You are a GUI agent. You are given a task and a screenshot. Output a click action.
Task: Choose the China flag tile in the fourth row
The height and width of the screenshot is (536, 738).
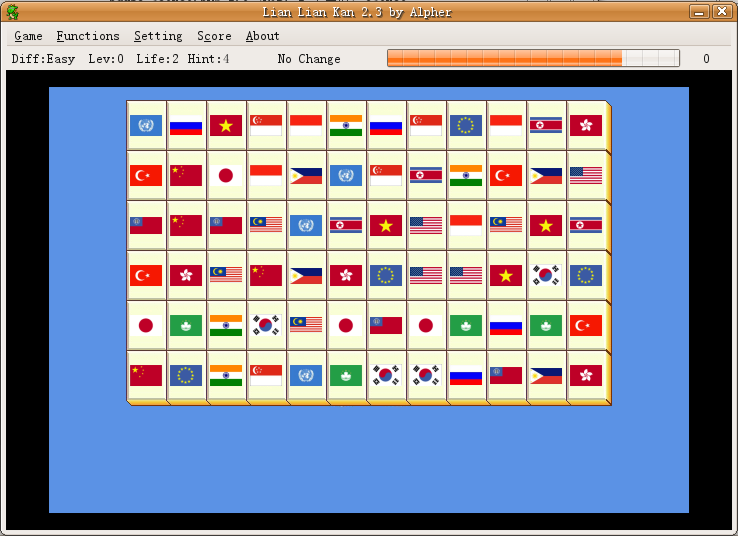click(266, 275)
